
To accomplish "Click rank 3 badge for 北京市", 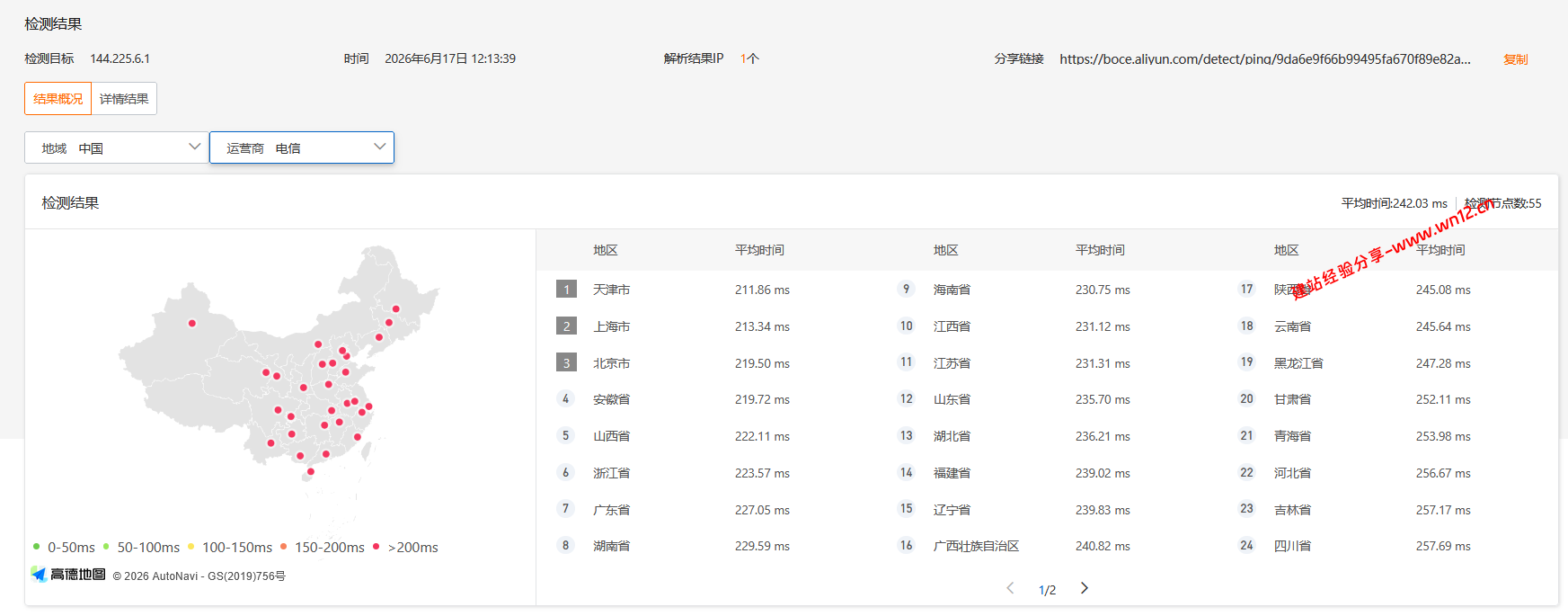I will [x=566, y=363].
